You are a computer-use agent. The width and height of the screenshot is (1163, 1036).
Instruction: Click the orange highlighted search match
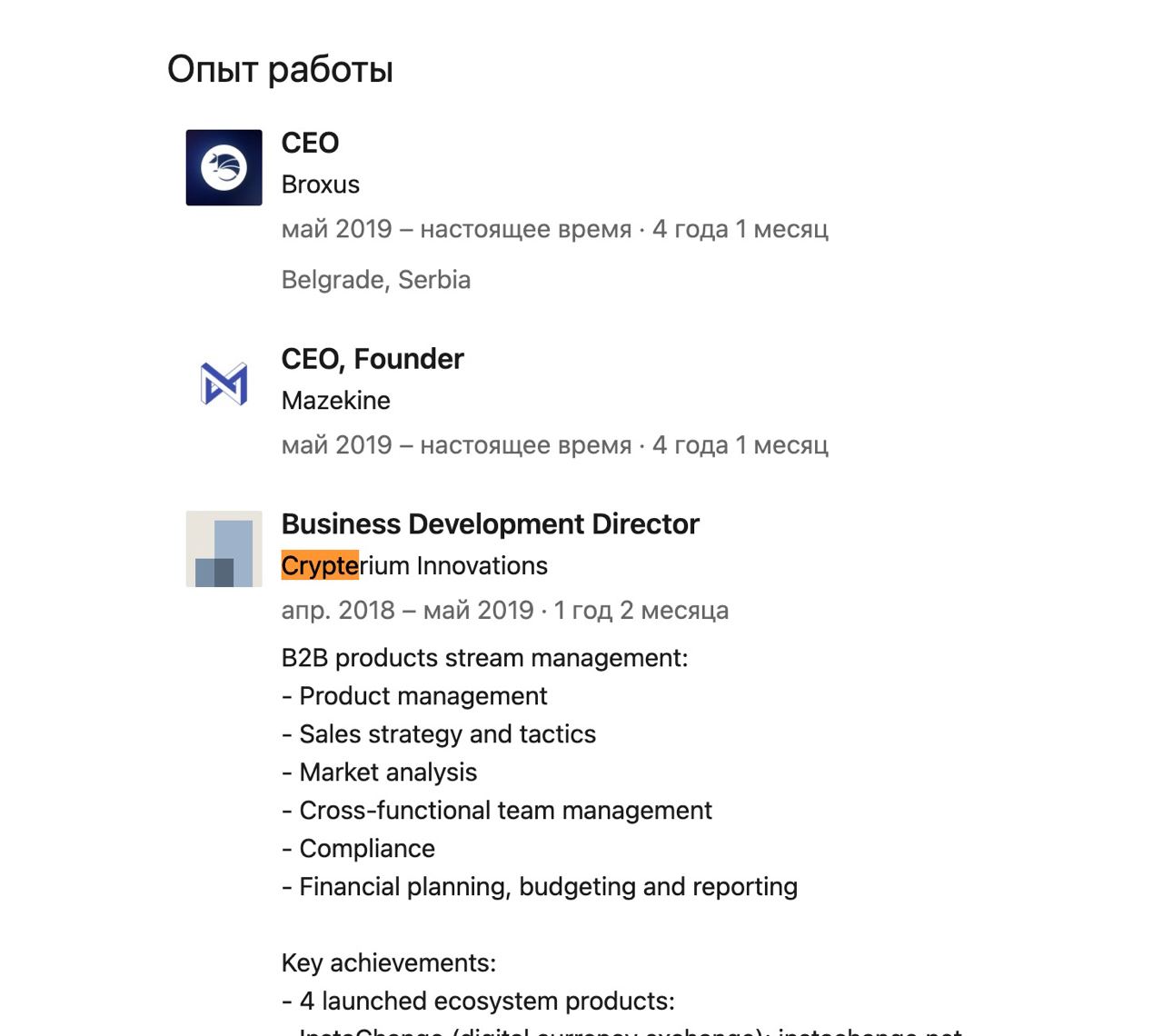320,566
